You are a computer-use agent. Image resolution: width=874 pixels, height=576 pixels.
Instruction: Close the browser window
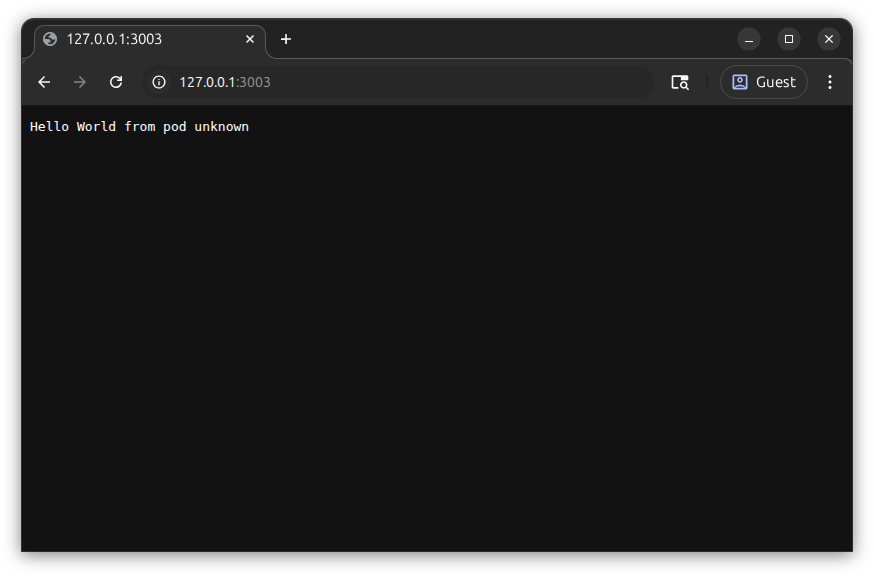click(x=829, y=39)
